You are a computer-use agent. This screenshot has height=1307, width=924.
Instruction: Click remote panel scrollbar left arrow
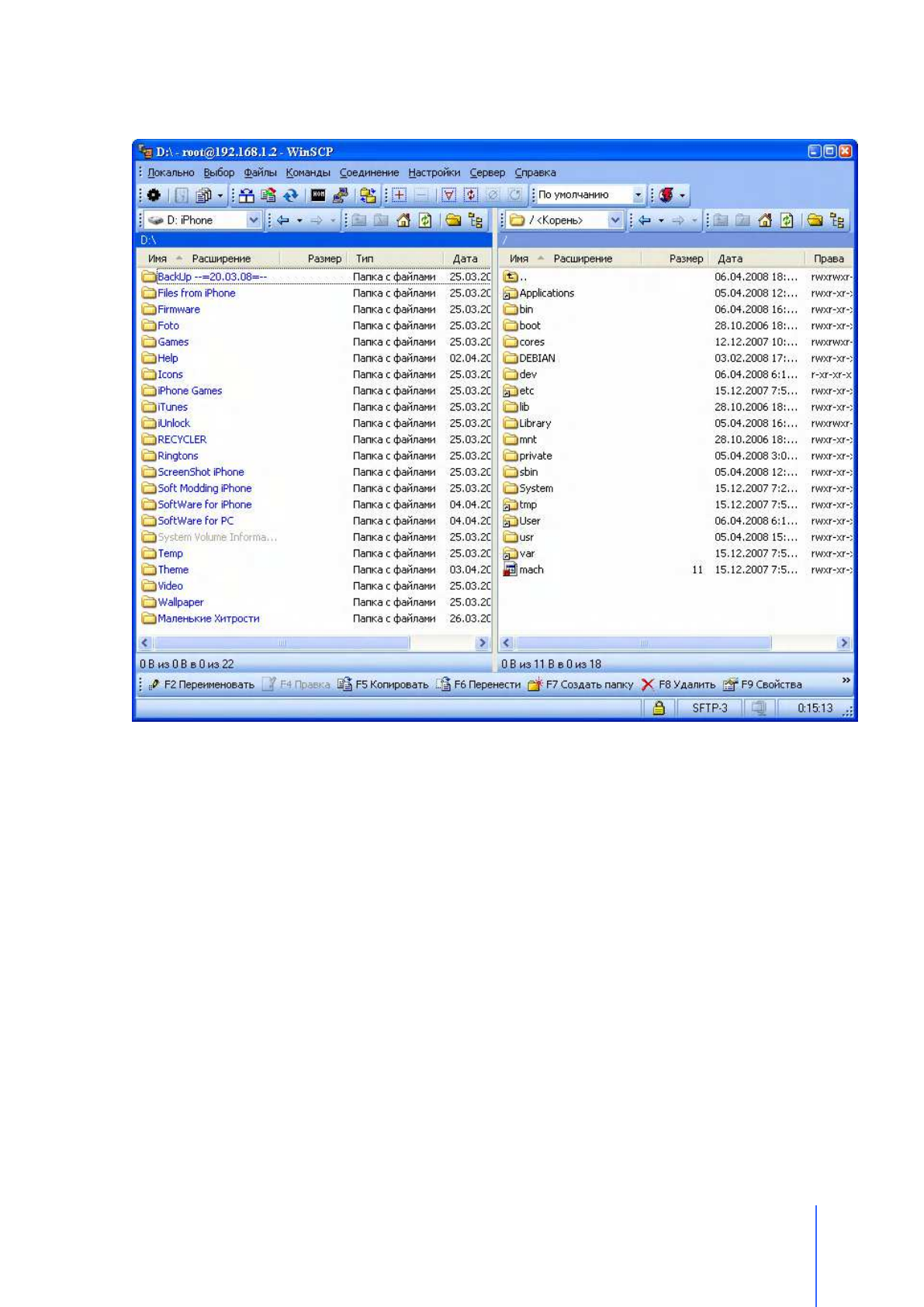point(507,643)
